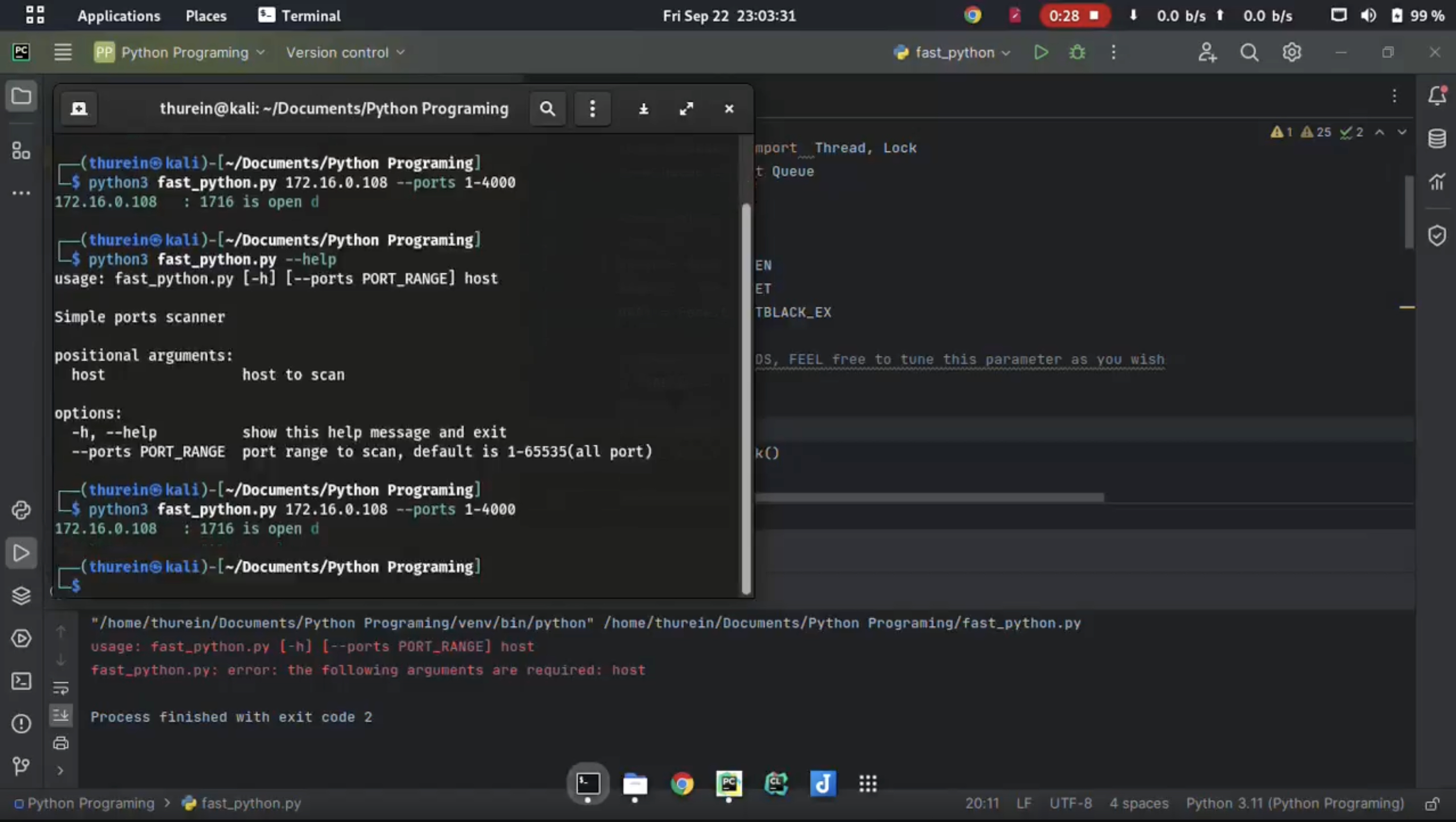Show more tool windows ellipsis in left sidebar

click(x=21, y=193)
